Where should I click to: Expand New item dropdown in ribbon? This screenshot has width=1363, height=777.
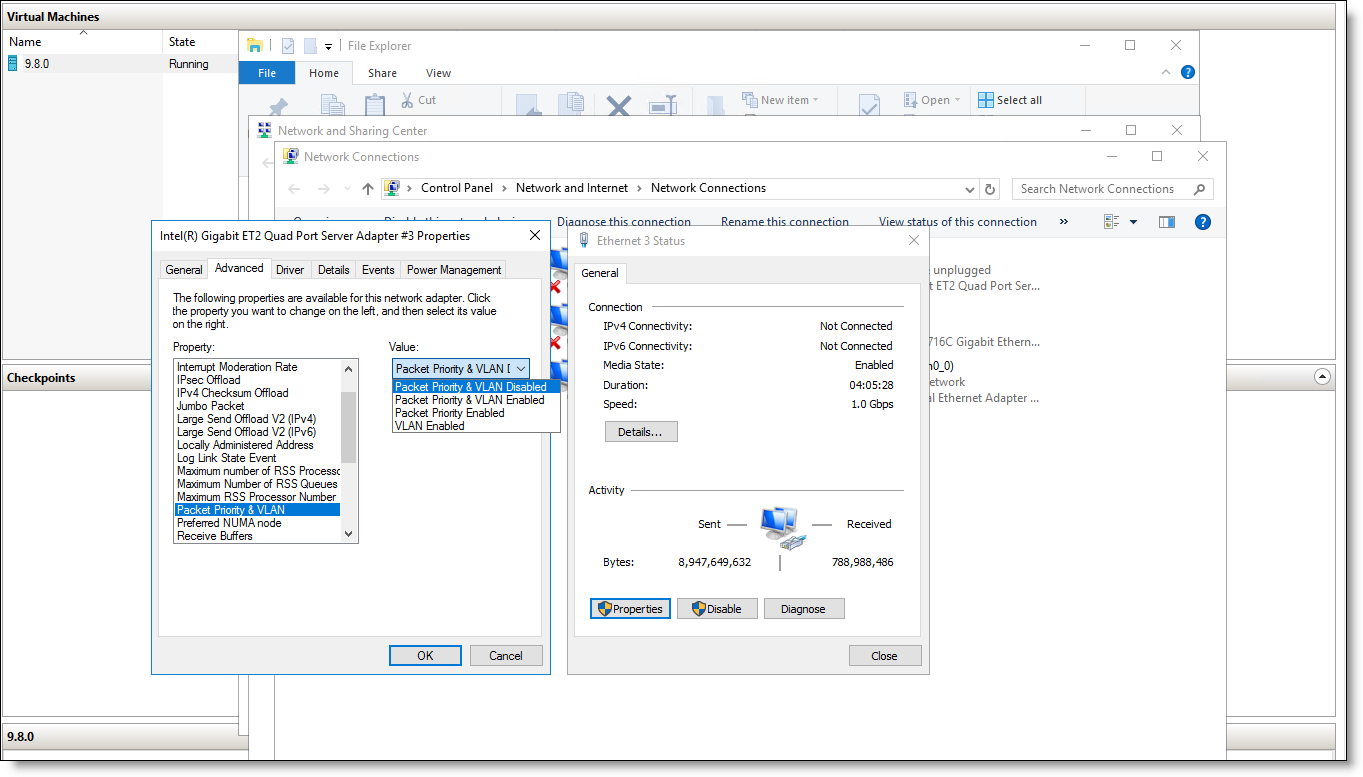(815, 100)
